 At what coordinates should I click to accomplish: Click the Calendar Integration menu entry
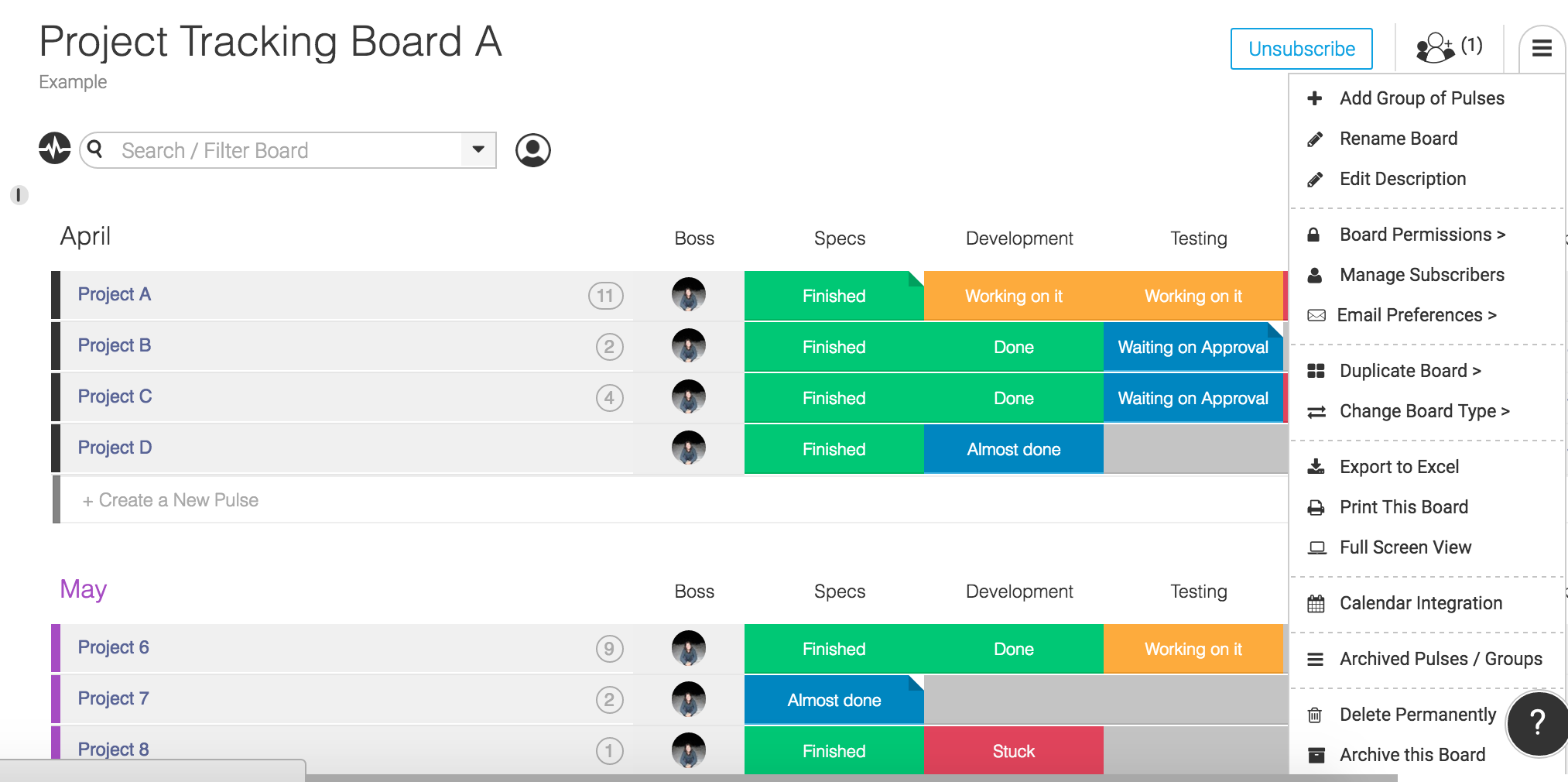pos(1420,603)
